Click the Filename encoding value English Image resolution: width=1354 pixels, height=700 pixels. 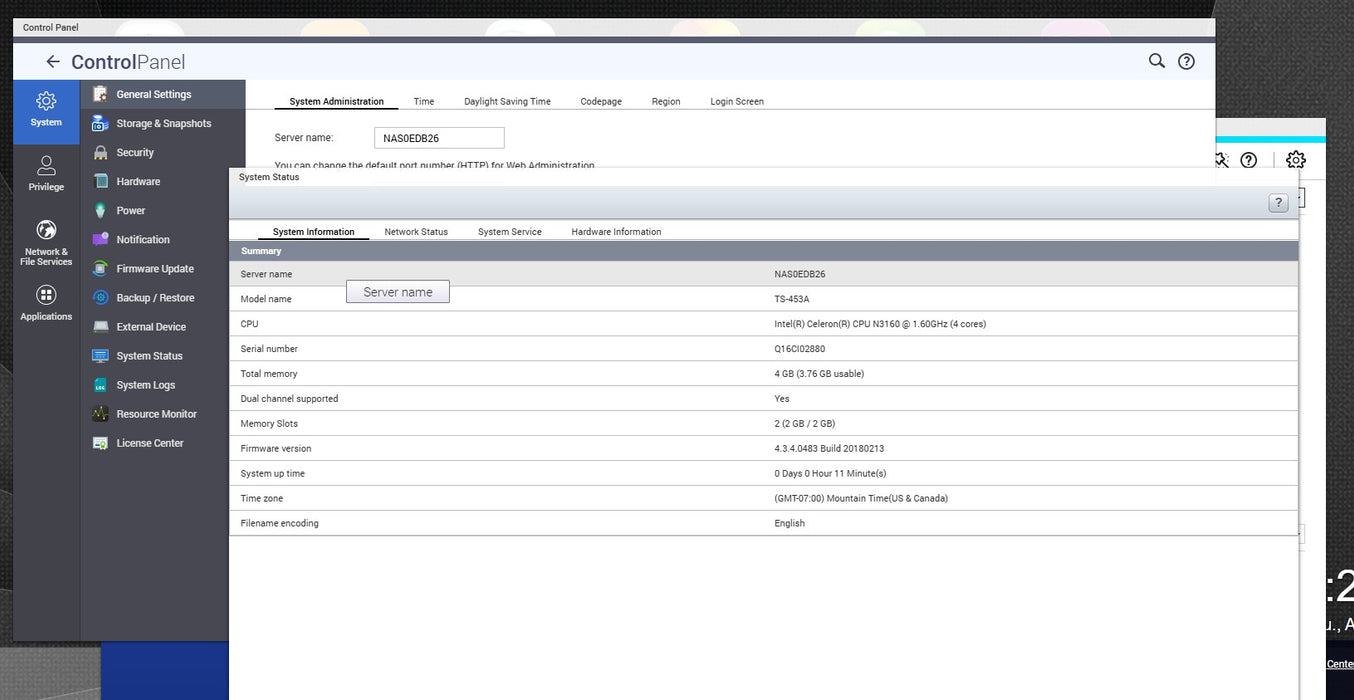pos(789,524)
